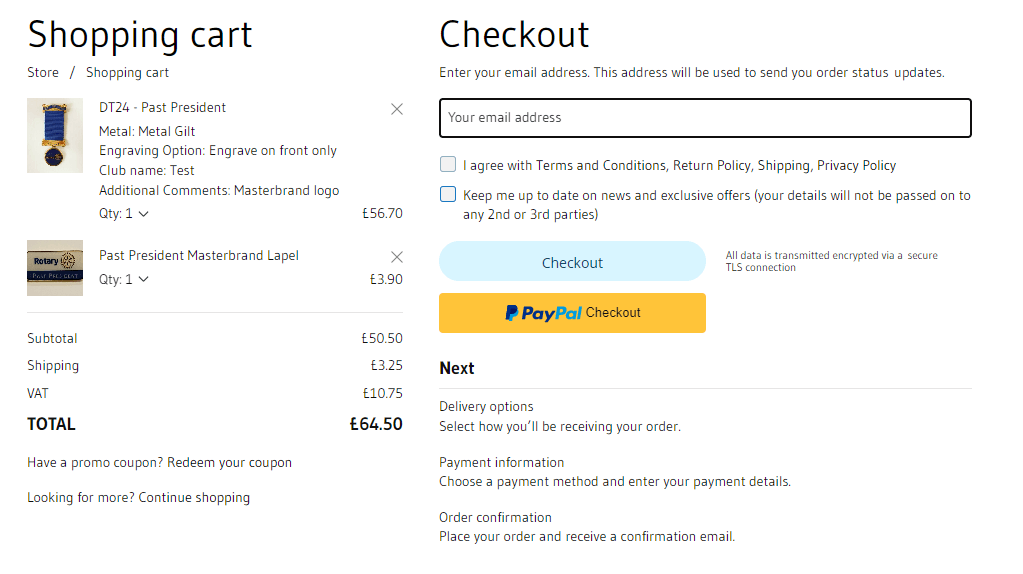Tick the Terms and Conditions agreement checkbox
Screen dimensions: 1023x574
[448, 165]
